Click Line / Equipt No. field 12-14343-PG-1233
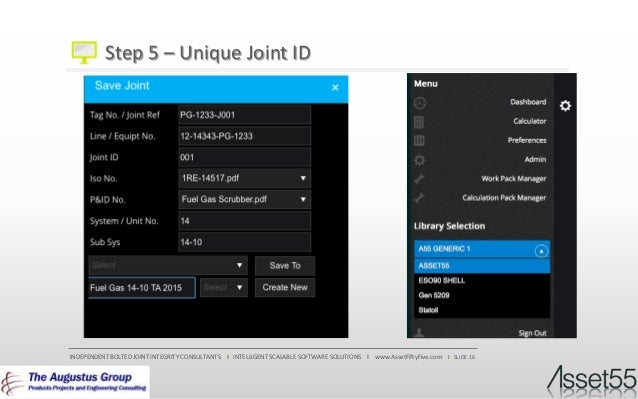The height and width of the screenshot is (399, 638). 245,136
